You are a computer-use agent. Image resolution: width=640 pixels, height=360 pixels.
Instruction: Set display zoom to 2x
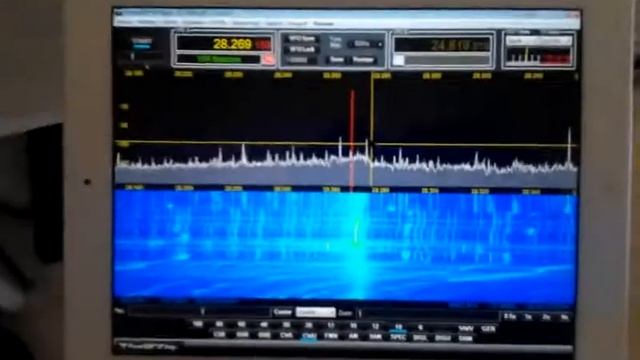coord(546,317)
